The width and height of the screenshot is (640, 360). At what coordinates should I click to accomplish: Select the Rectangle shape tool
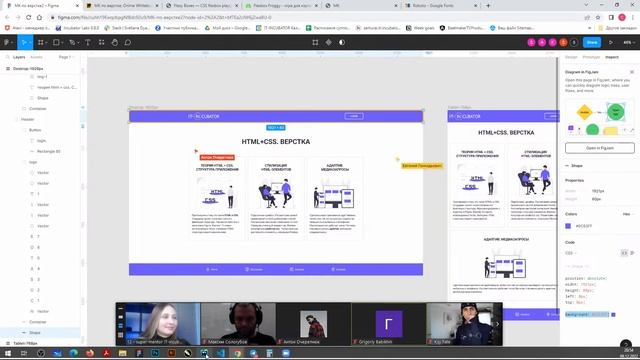(x=57, y=42)
